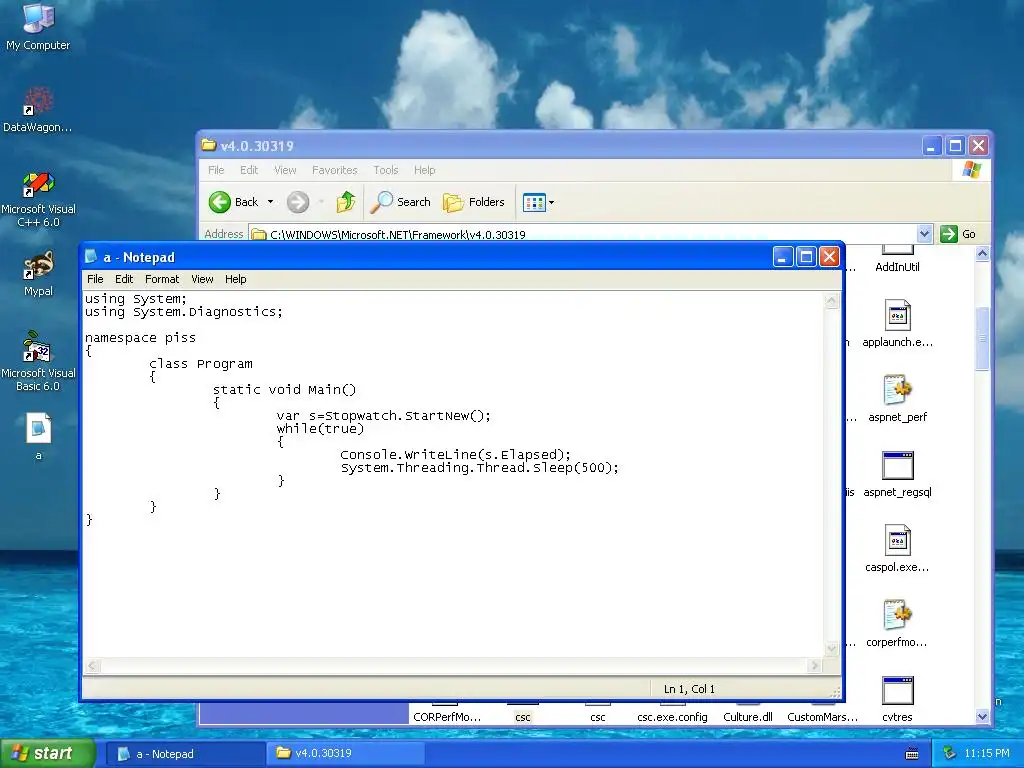Open Notepad View menu
This screenshot has width=1024, height=768.
tap(202, 279)
